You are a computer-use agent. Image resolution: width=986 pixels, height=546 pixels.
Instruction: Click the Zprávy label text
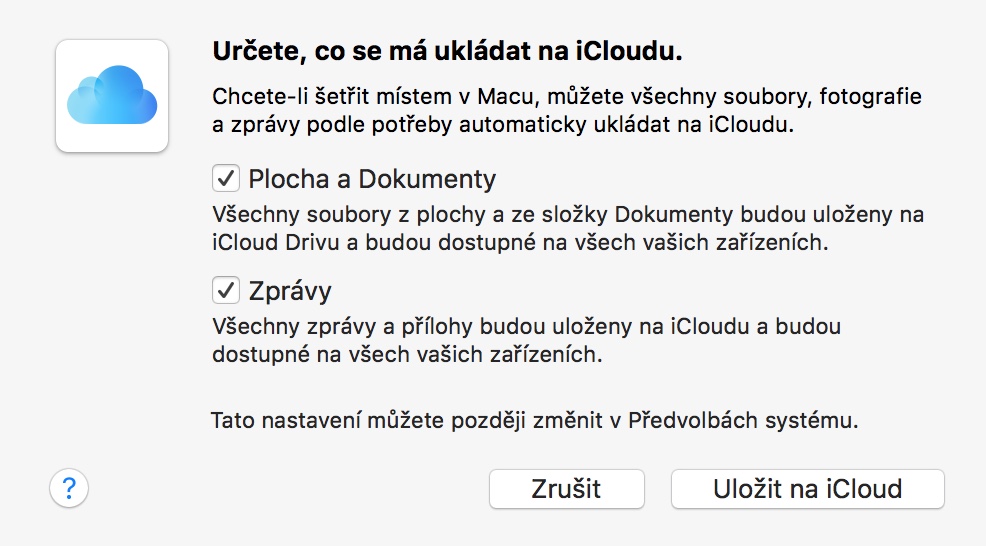290,291
